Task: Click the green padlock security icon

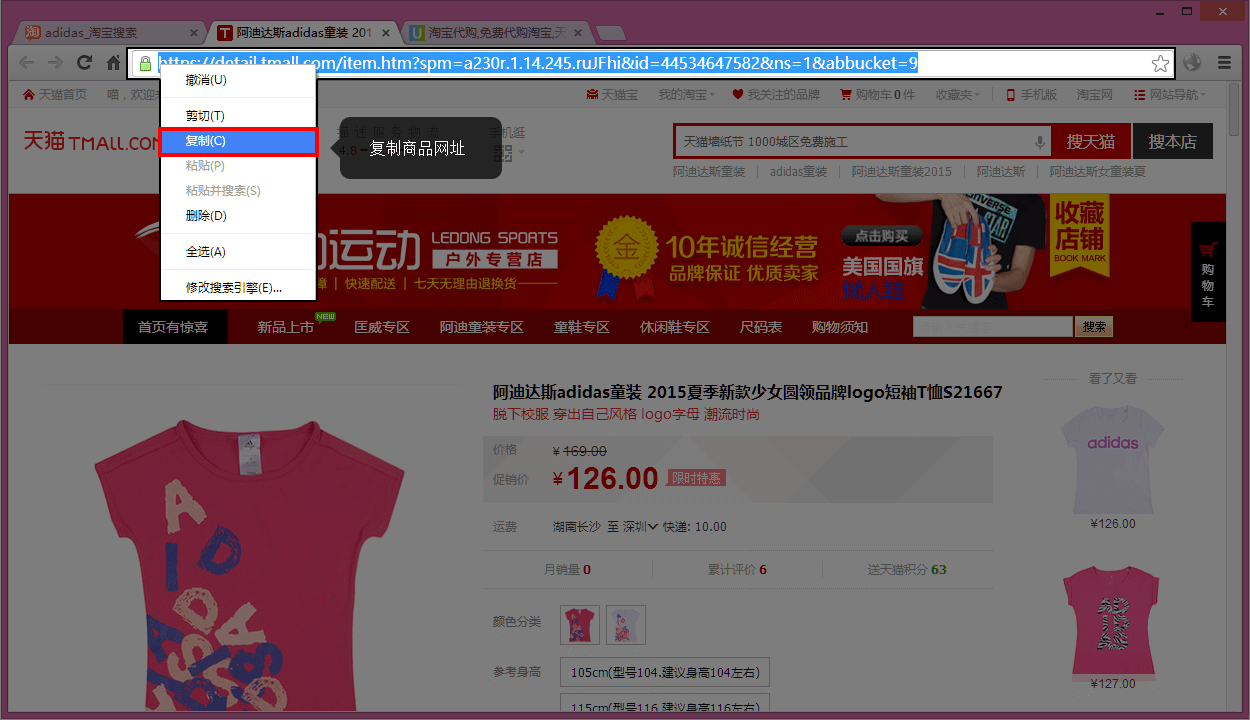Action: point(145,64)
